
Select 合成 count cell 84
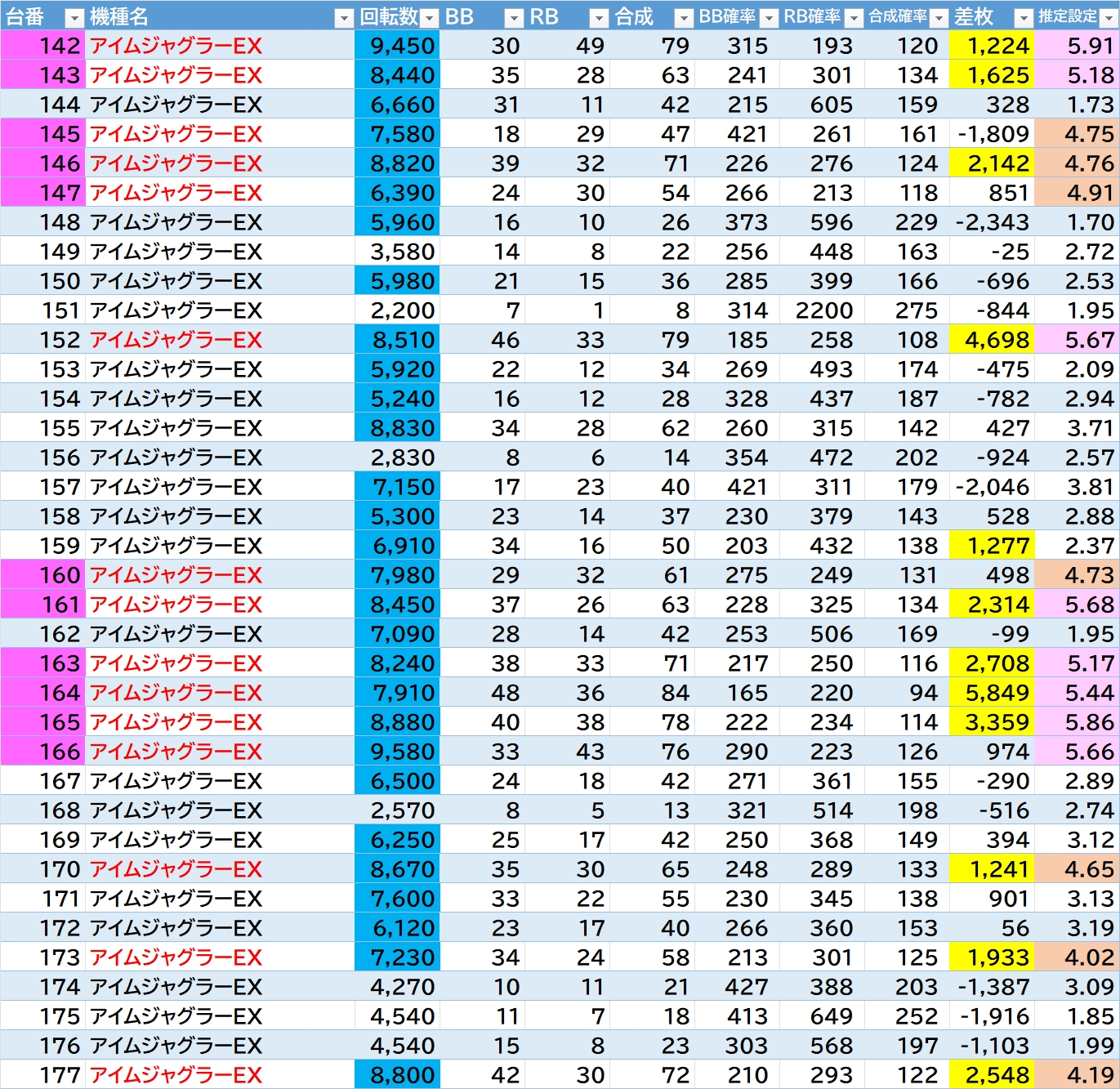652,693
